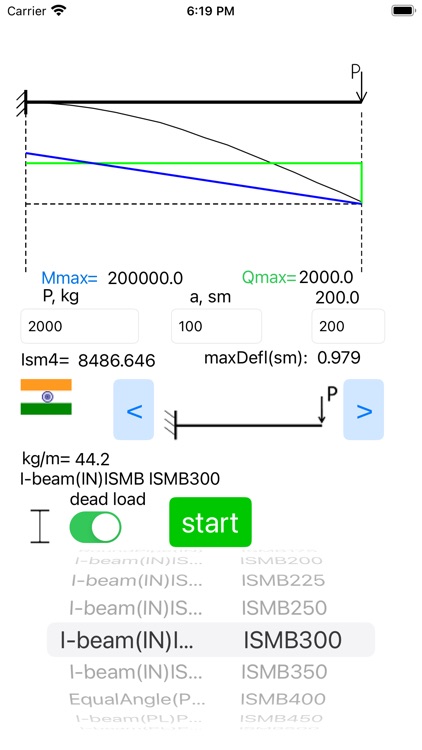The width and height of the screenshot is (422, 750).
Task: Focus the P, kg input field with 2000
Action: click(79, 326)
